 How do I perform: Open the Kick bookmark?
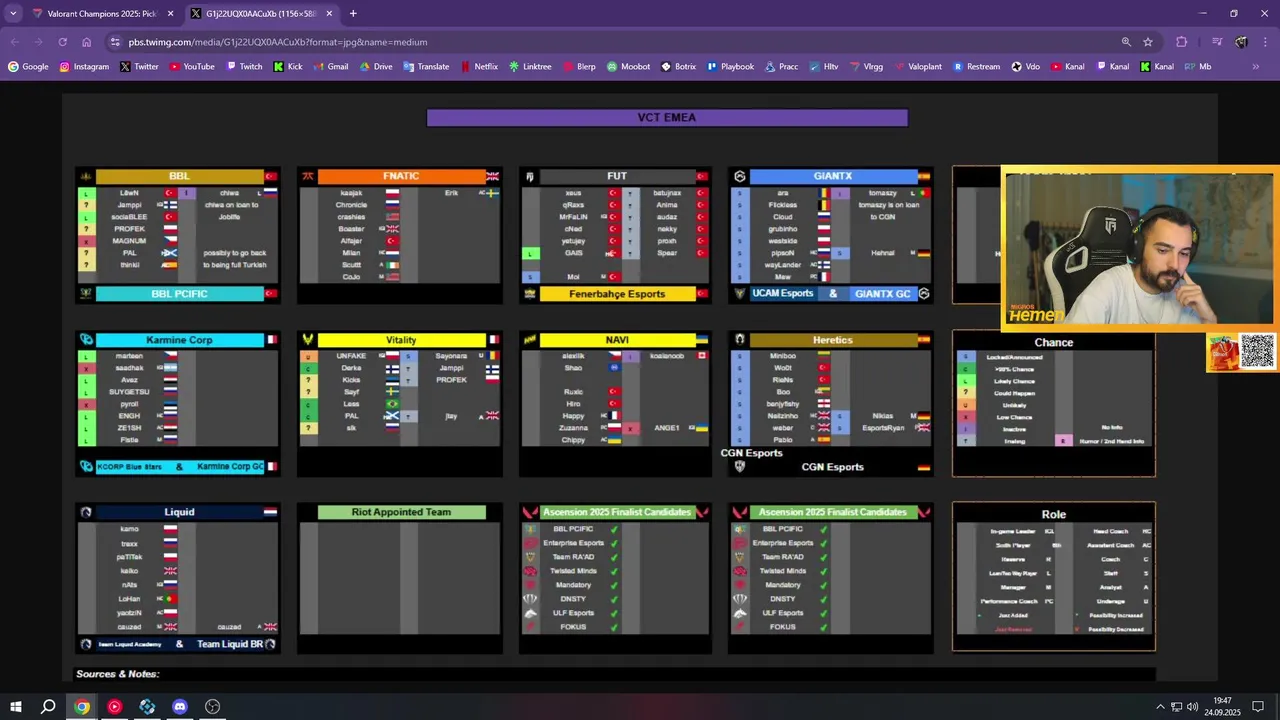288,67
